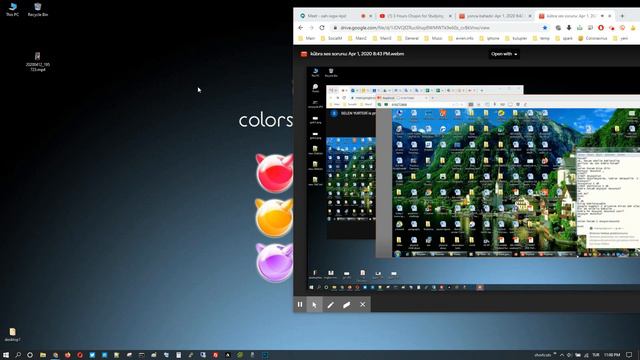Pause the screen recording
Viewport: 640px width, 360px height.
(300, 304)
